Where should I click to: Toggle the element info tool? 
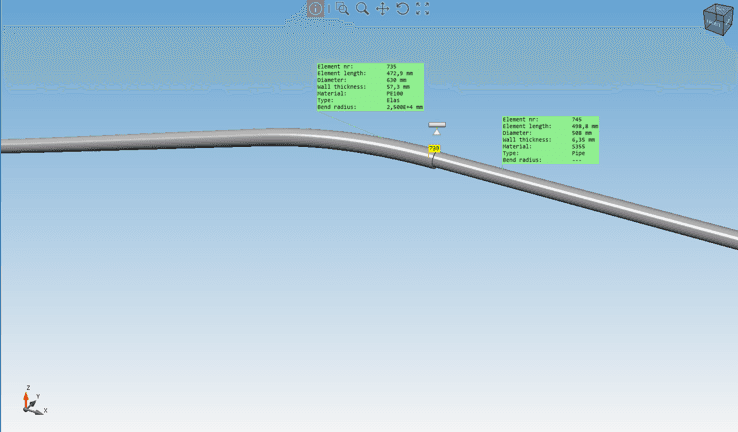(316, 9)
